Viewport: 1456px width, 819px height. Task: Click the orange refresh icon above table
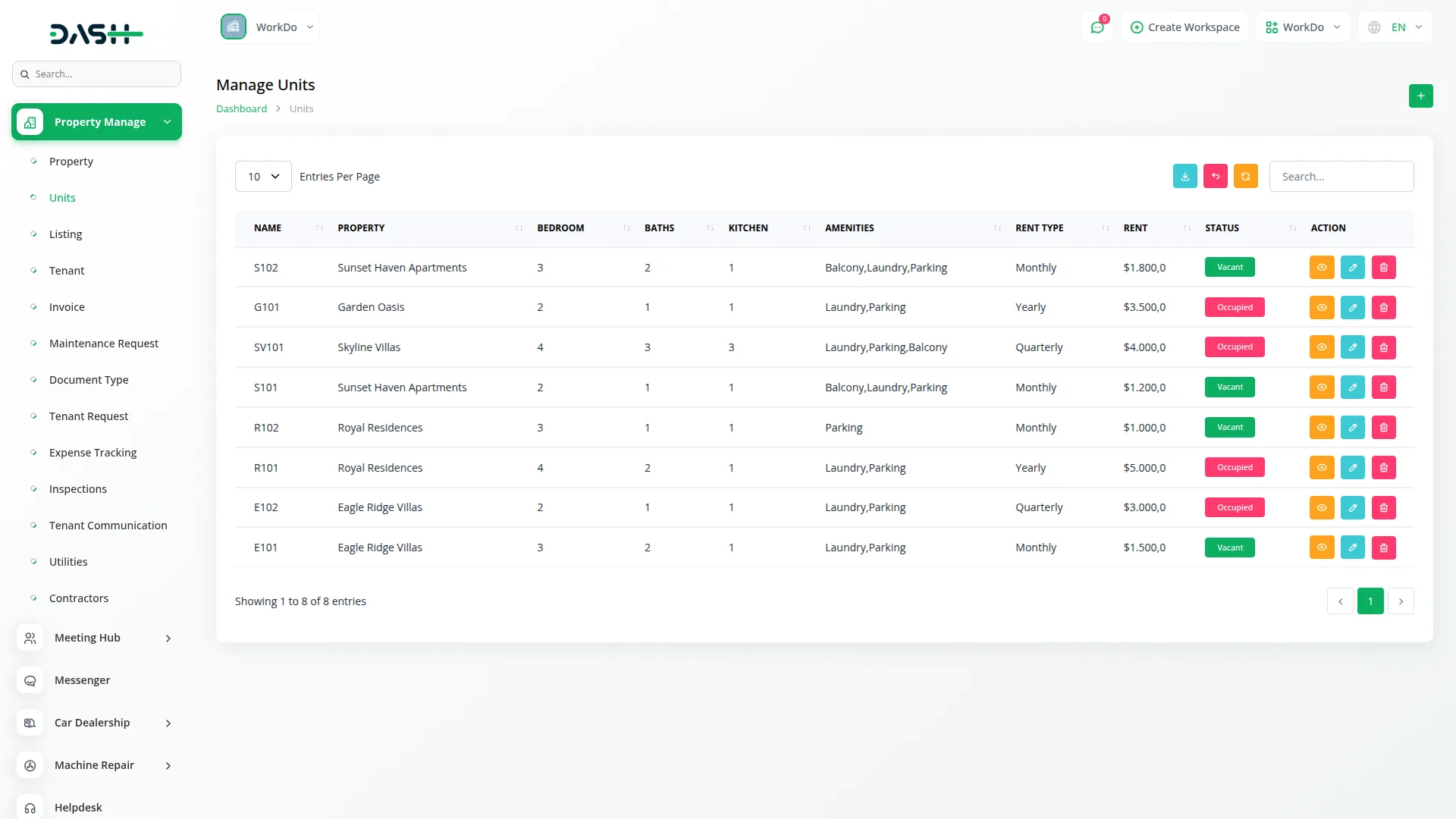(1245, 176)
